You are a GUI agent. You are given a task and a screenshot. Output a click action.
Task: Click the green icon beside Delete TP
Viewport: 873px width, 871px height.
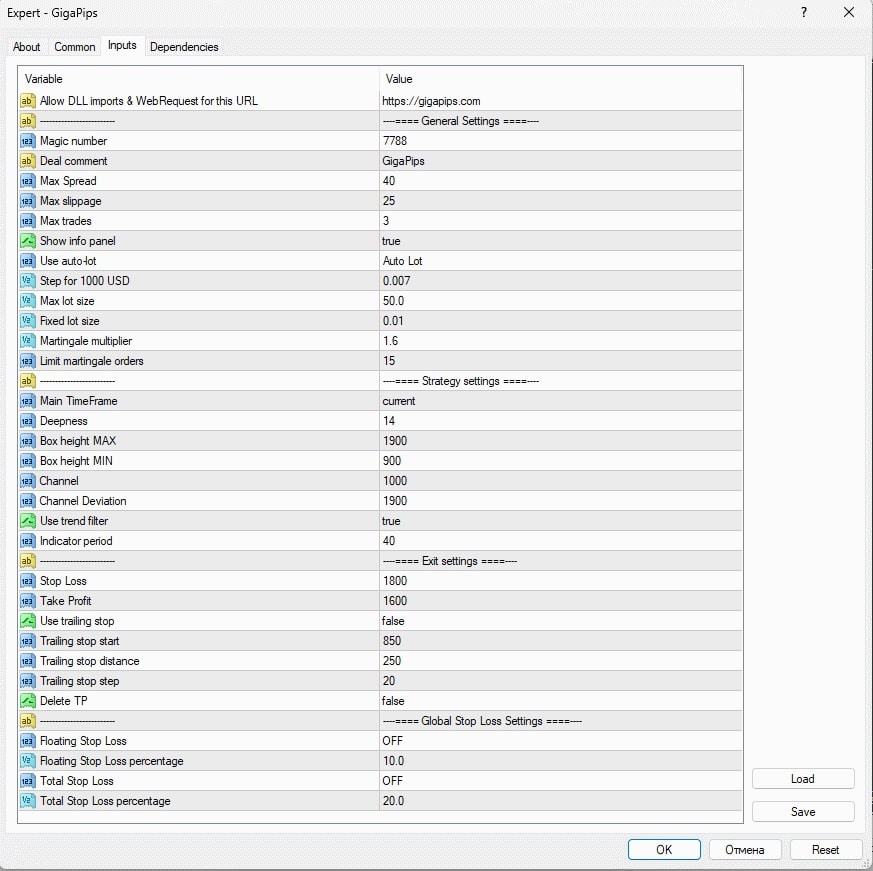(27, 701)
